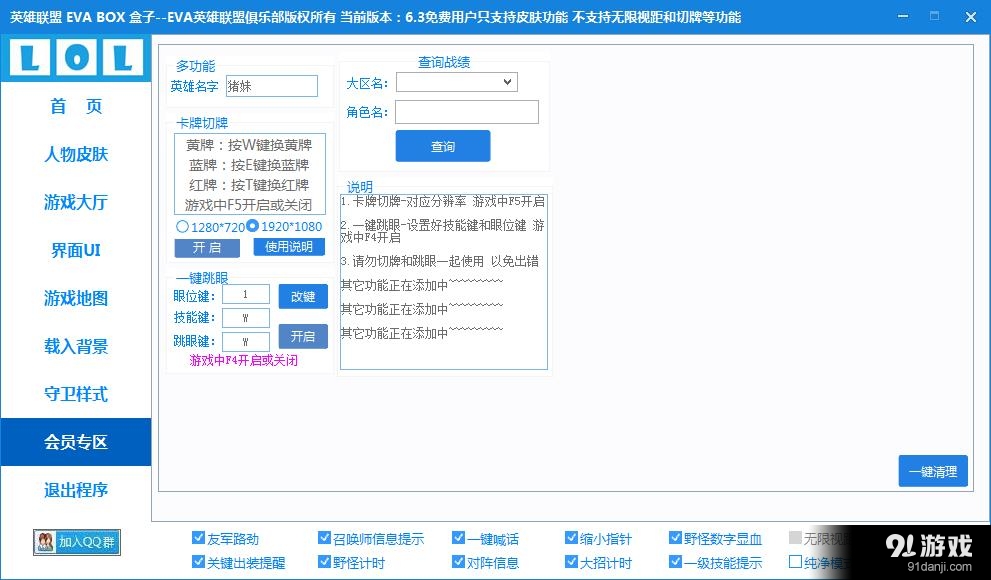Toggle the 一键喊话 checkbox

(458, 538)
